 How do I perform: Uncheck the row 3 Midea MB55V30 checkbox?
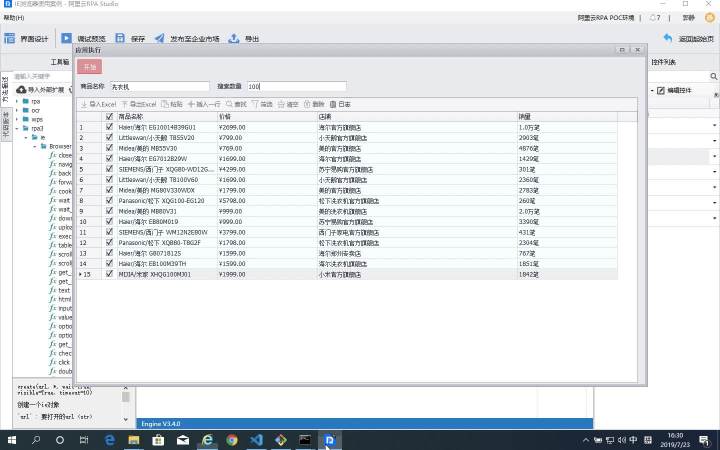(x=109, y=148)
